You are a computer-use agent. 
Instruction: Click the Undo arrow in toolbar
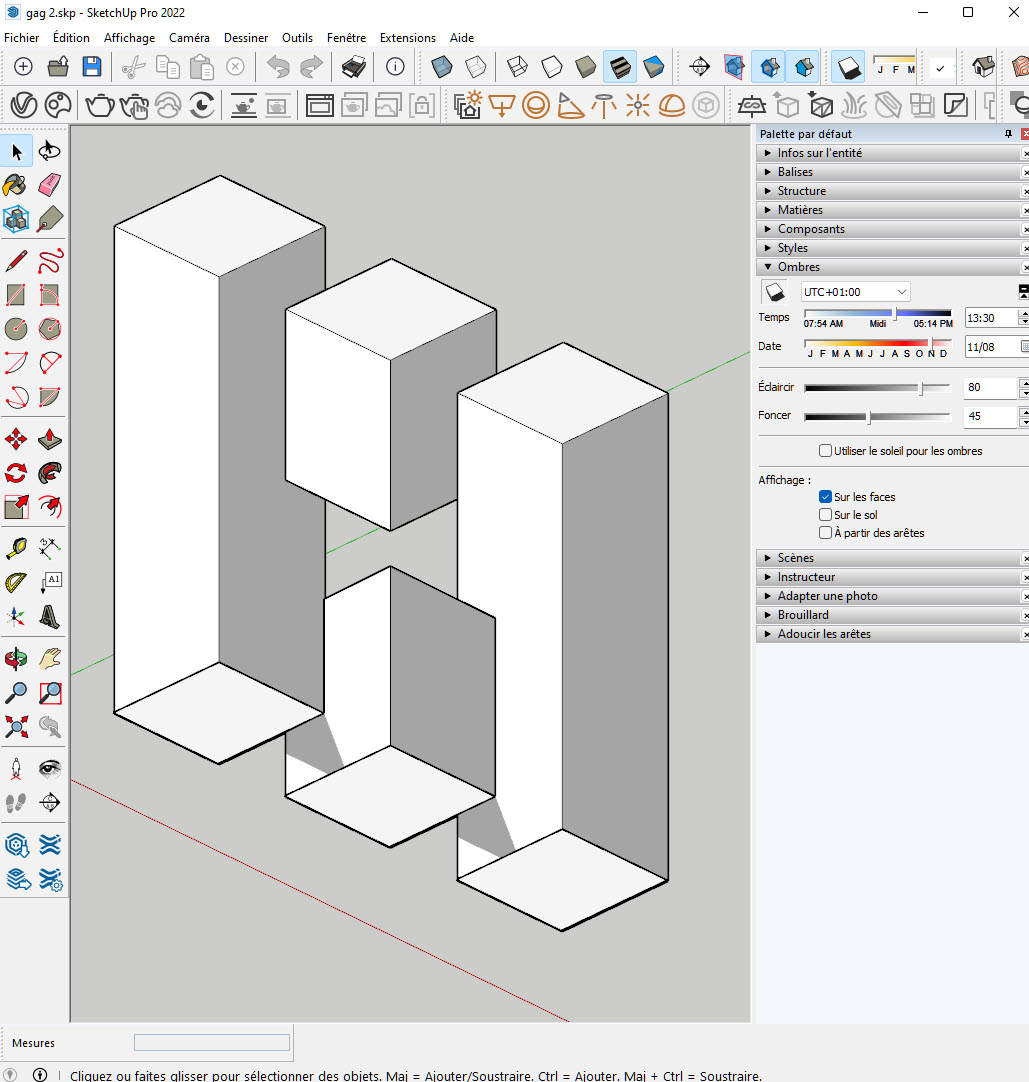coord(278,67)
